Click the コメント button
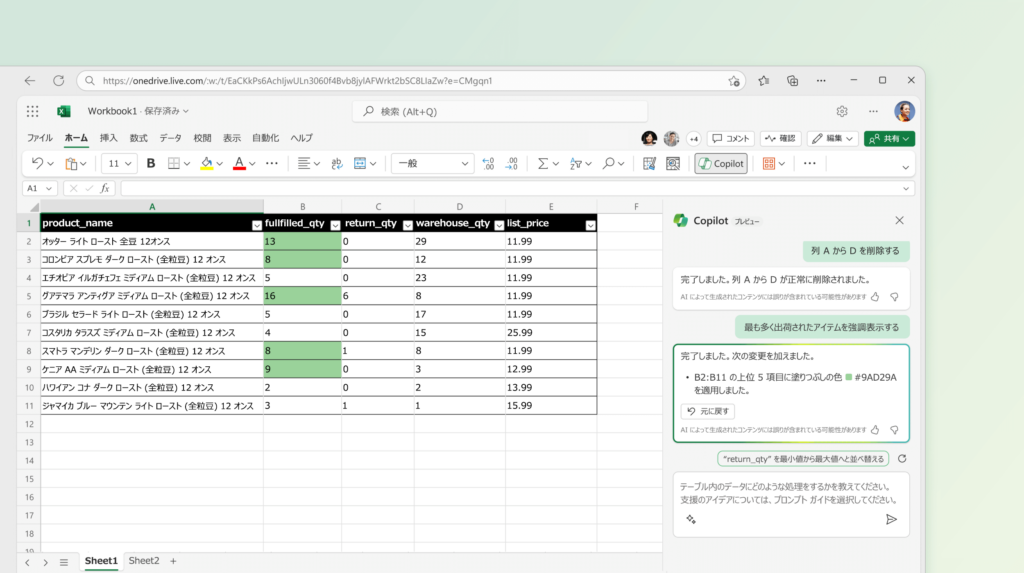 coord(731,139)
